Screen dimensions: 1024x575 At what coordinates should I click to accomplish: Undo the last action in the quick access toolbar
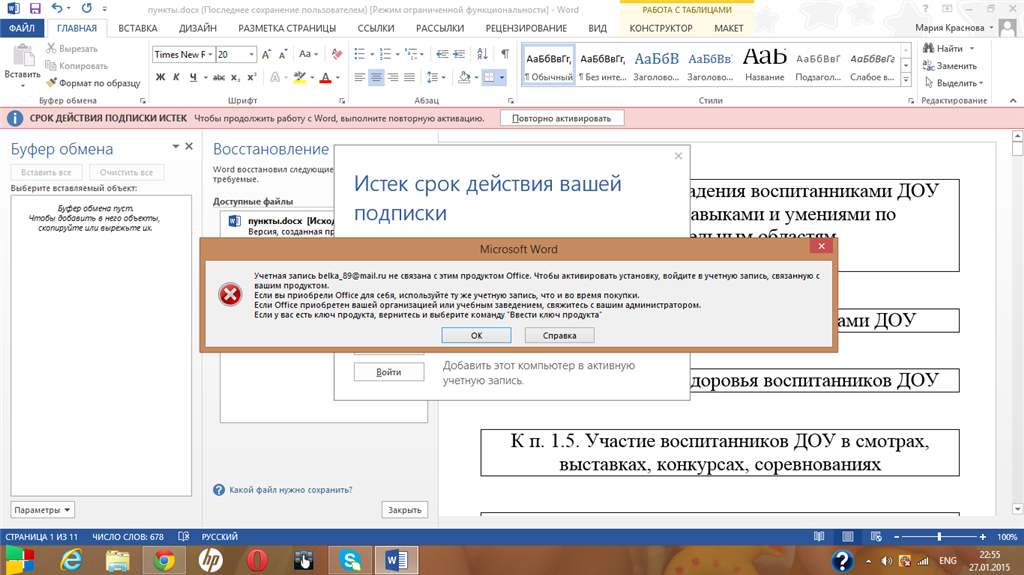coord(57,9)
